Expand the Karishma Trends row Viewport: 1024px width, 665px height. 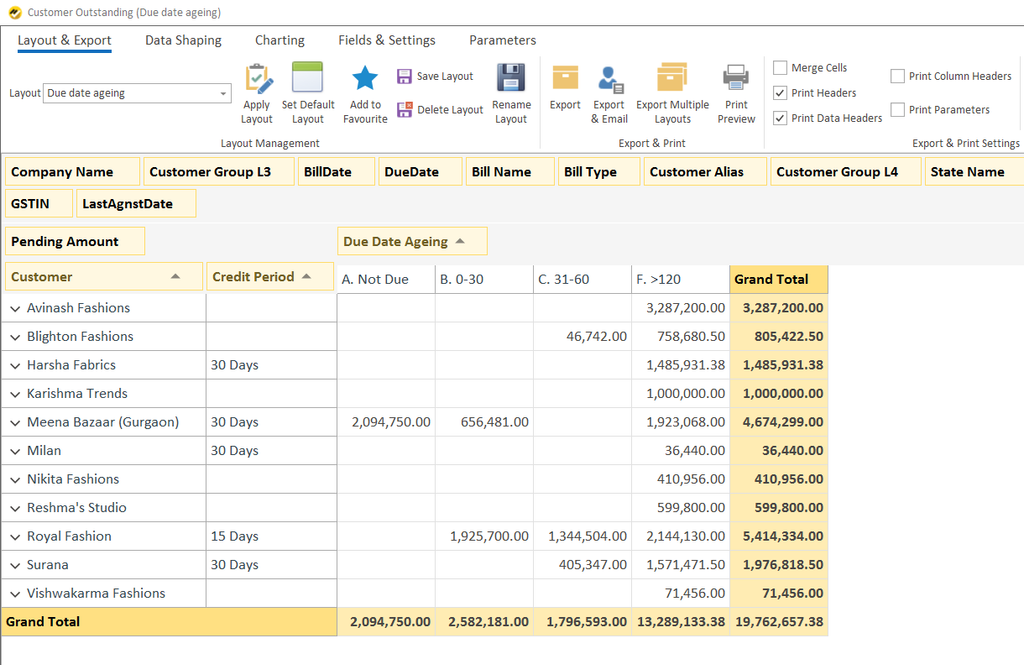pos(15,394)
